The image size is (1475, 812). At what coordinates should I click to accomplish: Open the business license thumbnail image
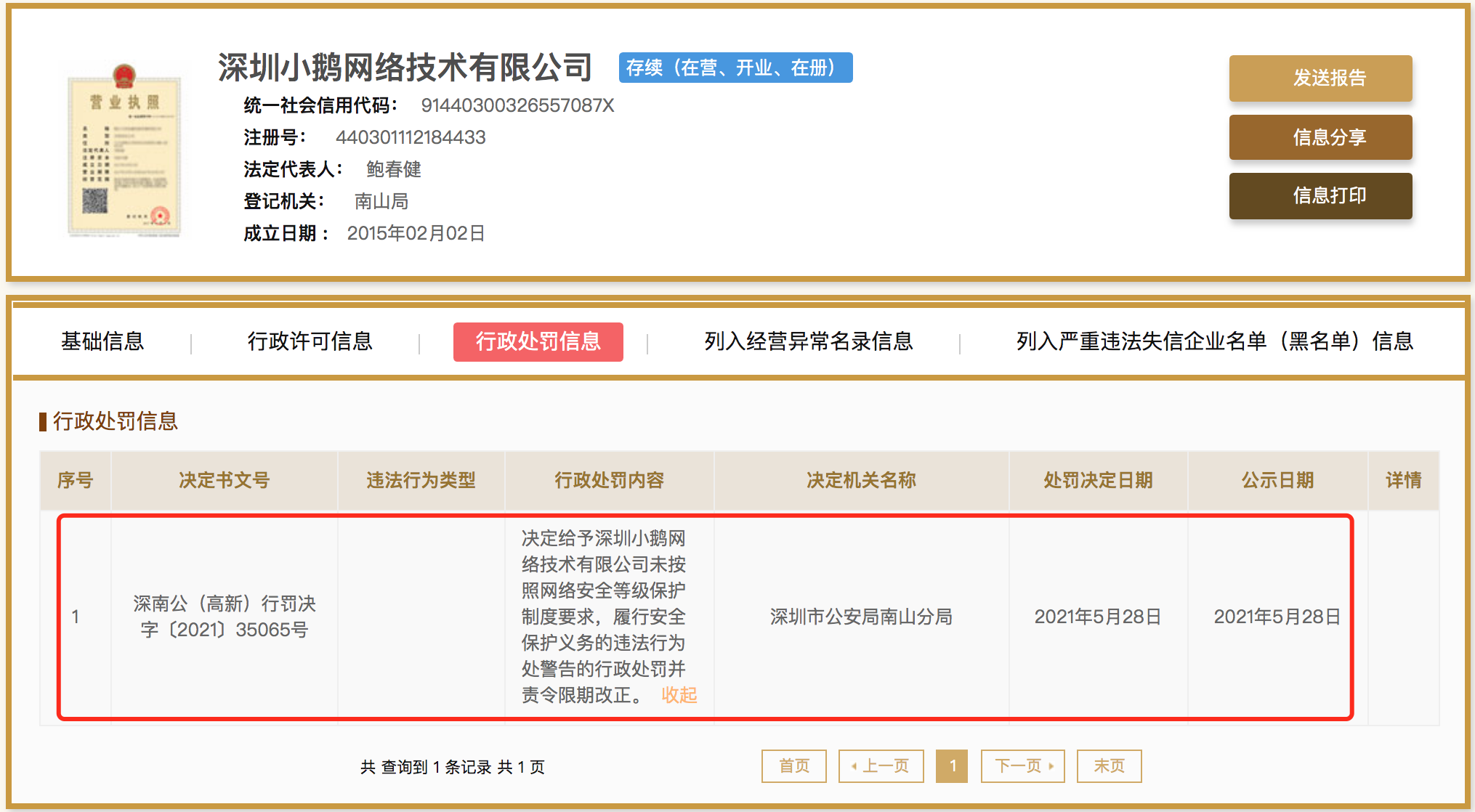124,151
